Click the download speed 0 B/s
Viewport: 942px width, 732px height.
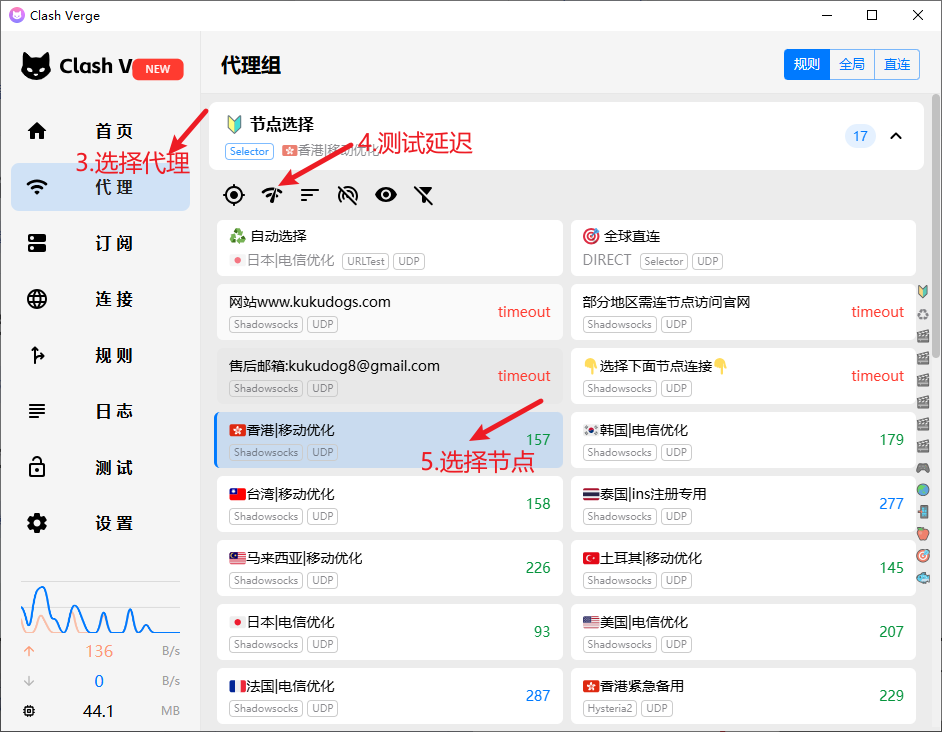(99, 681)
